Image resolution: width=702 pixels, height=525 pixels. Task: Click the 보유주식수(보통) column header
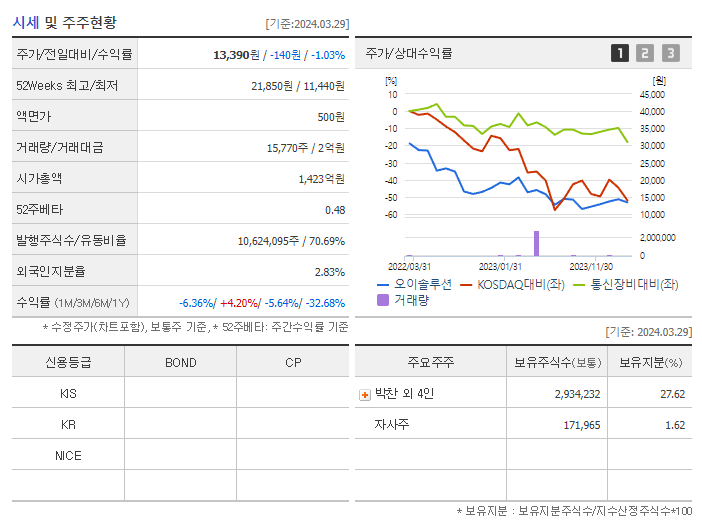557,362
